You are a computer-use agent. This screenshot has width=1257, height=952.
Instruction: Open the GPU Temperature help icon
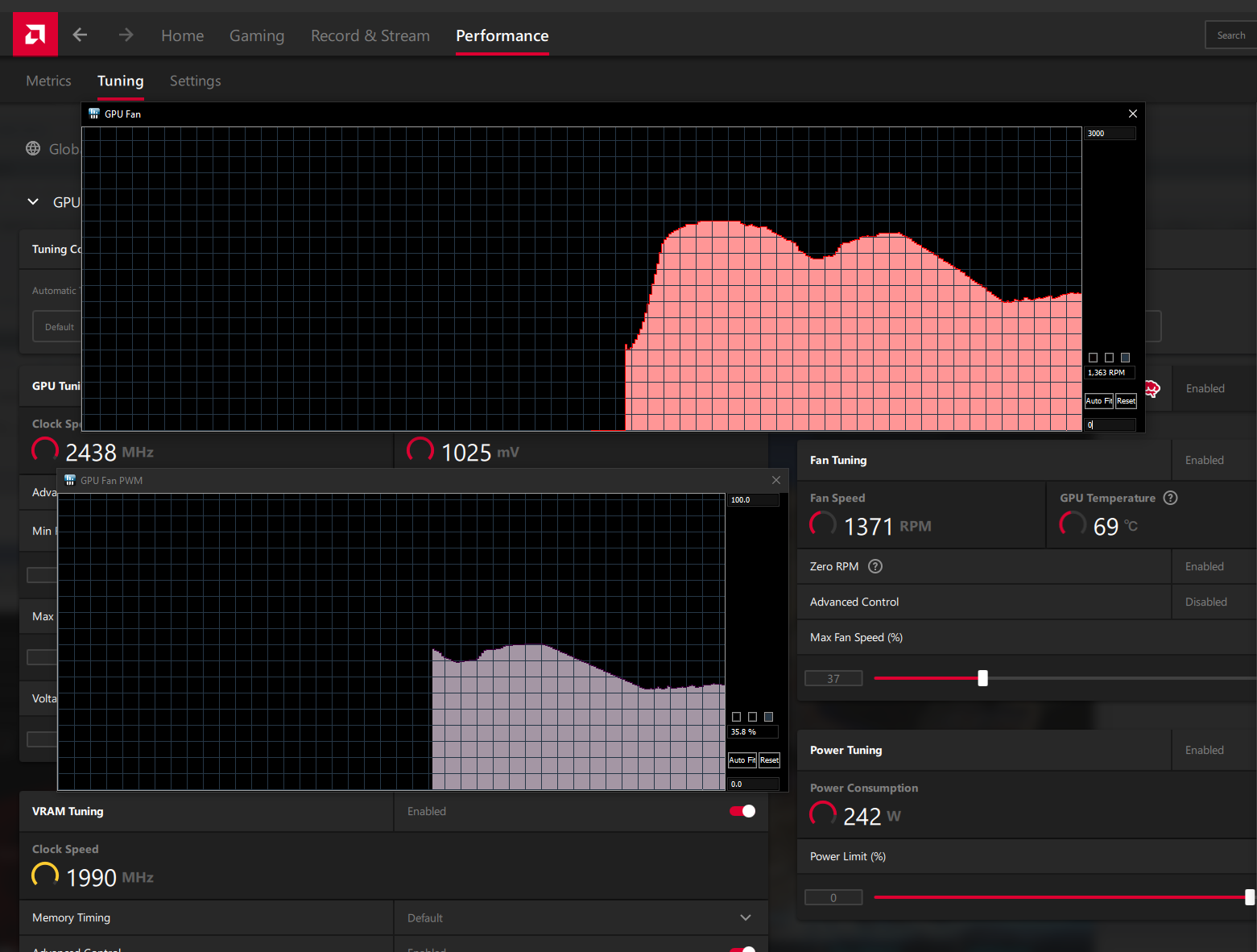[1171, 498]
